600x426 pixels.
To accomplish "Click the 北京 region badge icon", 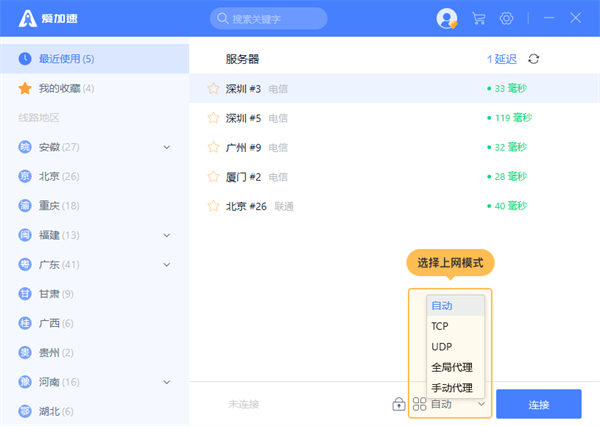I will pos(24,177).
